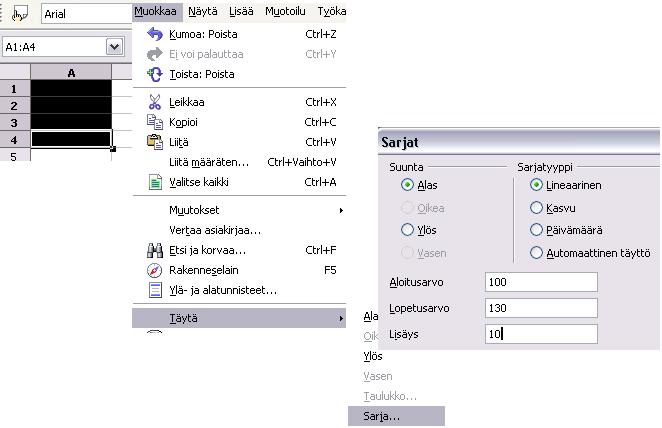Click the Liitä clipboard icon
The image size is (662, 428).
tap(155, 142)
